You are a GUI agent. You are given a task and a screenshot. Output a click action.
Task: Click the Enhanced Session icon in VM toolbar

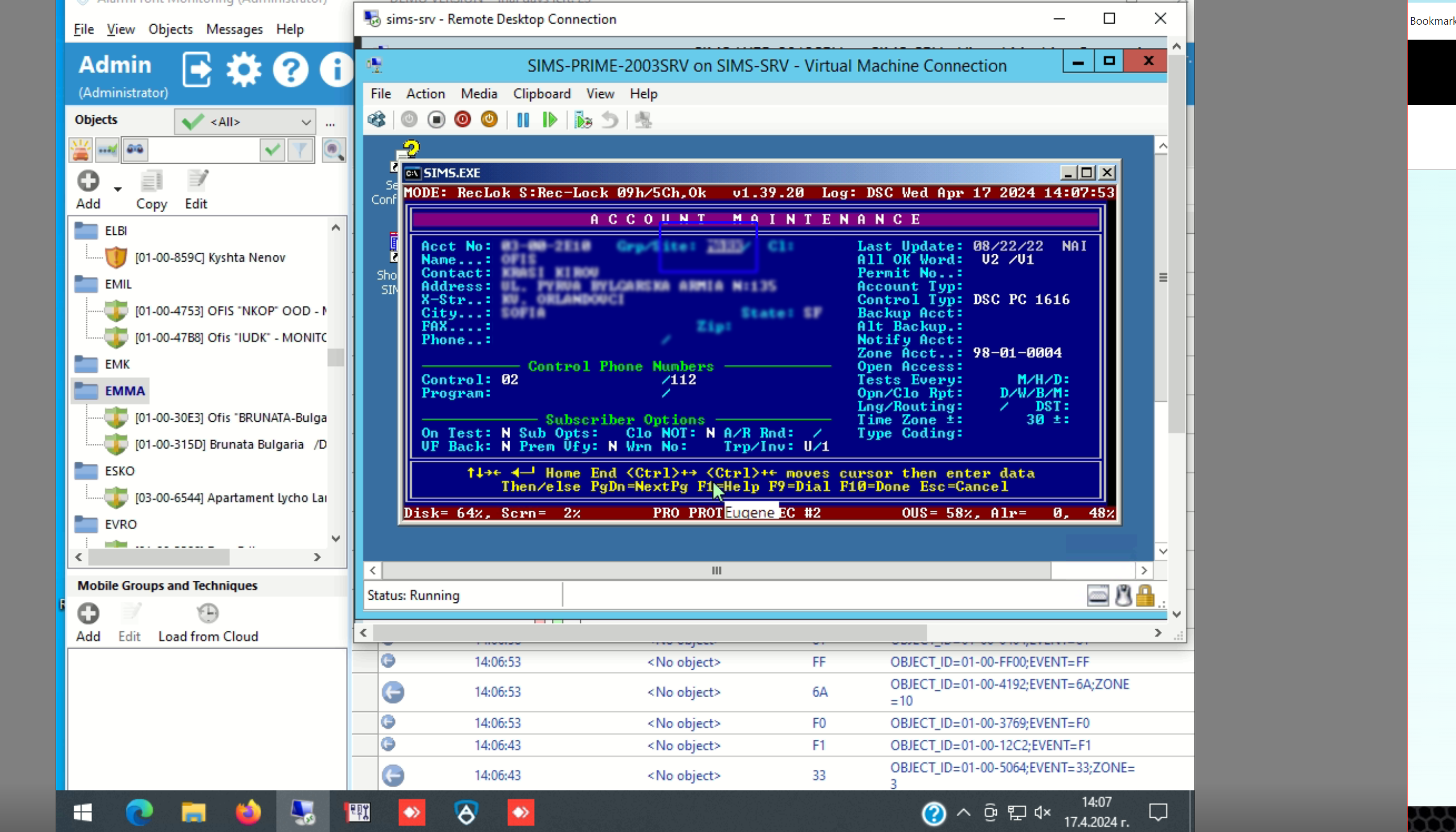click(x=644, y=120)
